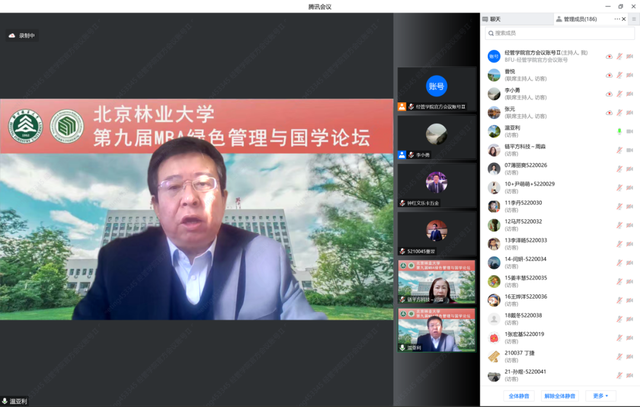
Task: Open avatar of 1张宏基5220019
Action: pos(494,338)
